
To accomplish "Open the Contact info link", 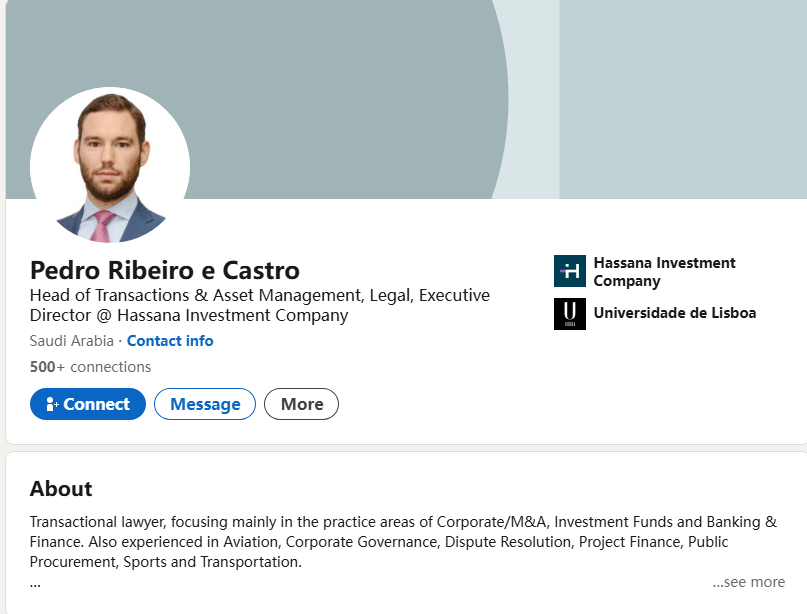I will 170,341.
